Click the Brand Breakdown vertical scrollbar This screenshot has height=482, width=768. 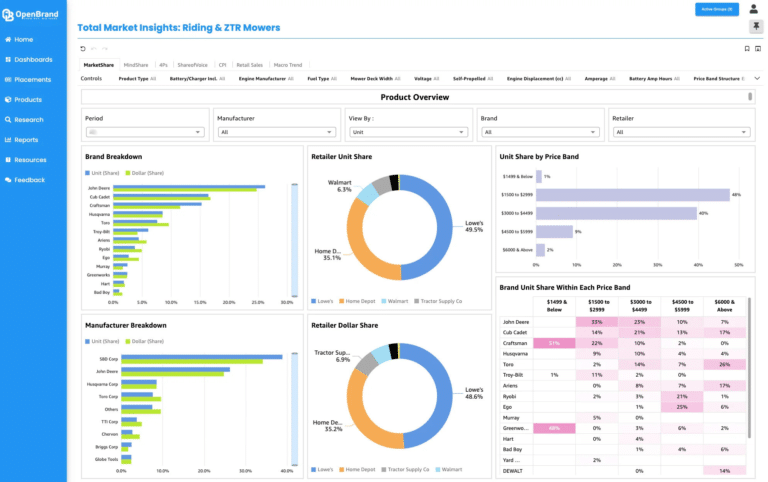coord(294,240)
